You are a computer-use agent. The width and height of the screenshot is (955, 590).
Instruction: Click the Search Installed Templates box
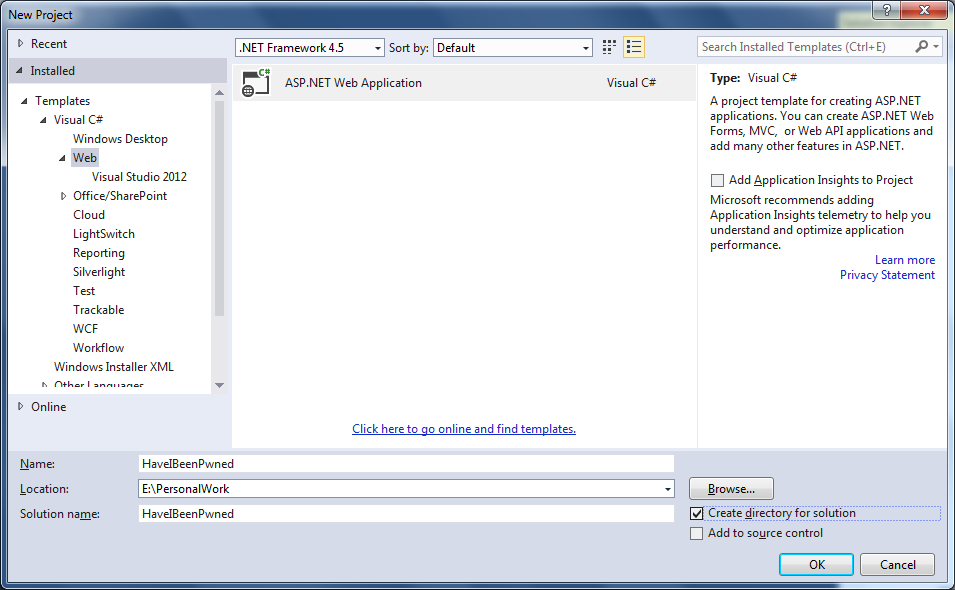point(805,46)
